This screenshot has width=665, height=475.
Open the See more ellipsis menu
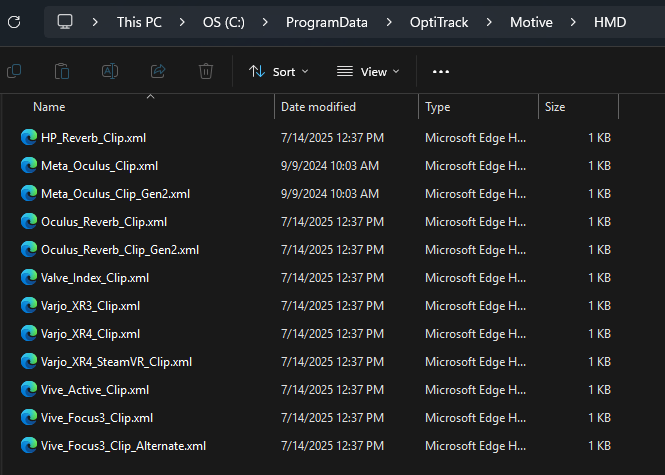[441, 72]
